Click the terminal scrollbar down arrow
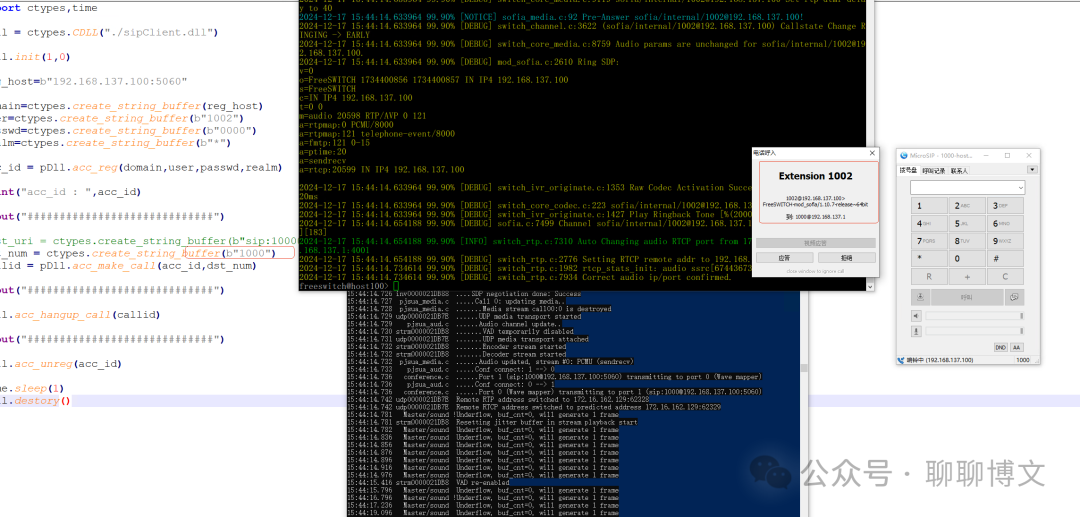The height and width of the screenshot is (517, 1080). [x=869, y=286]
